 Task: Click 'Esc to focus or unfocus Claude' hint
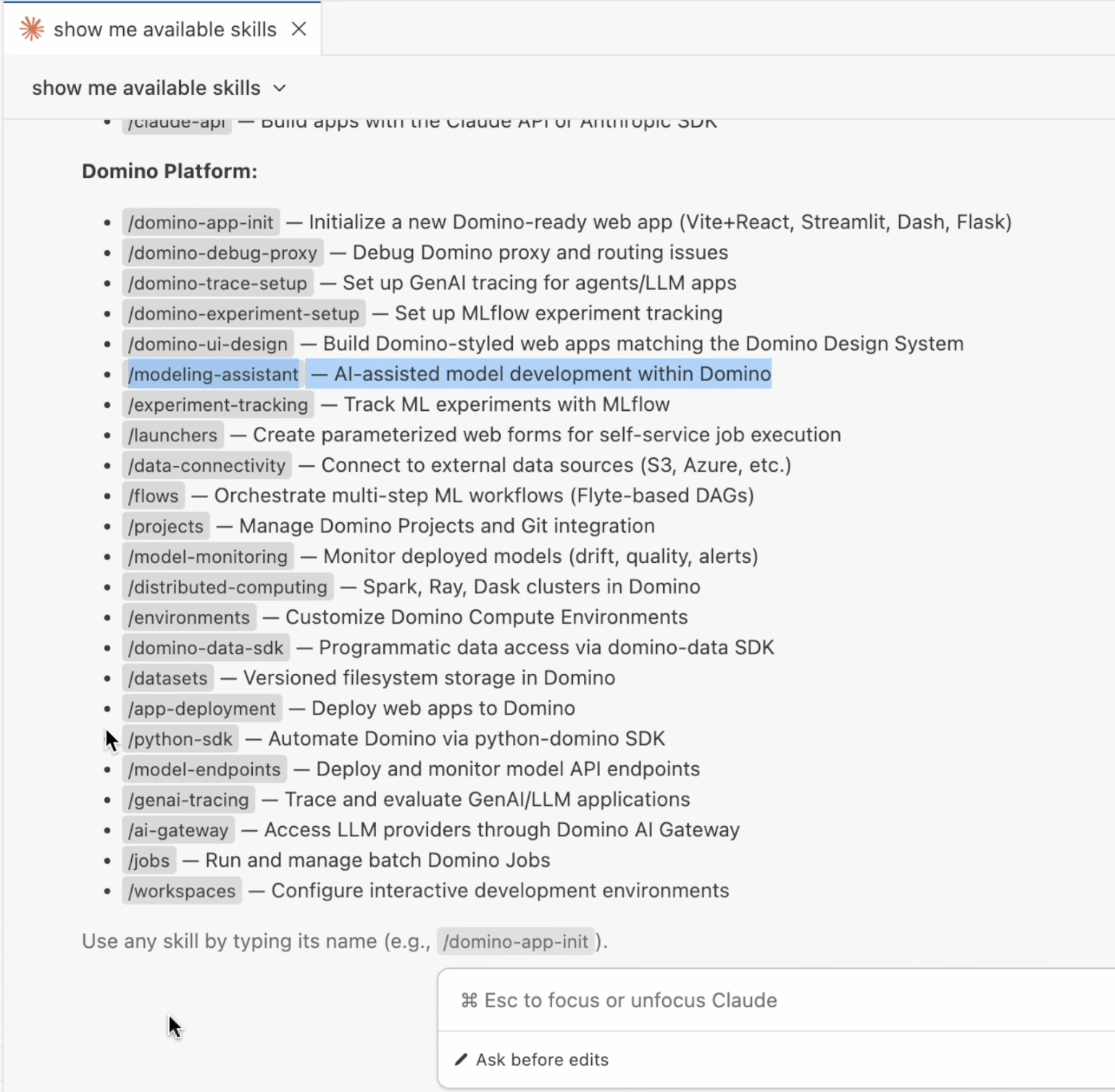point(630,1001)
